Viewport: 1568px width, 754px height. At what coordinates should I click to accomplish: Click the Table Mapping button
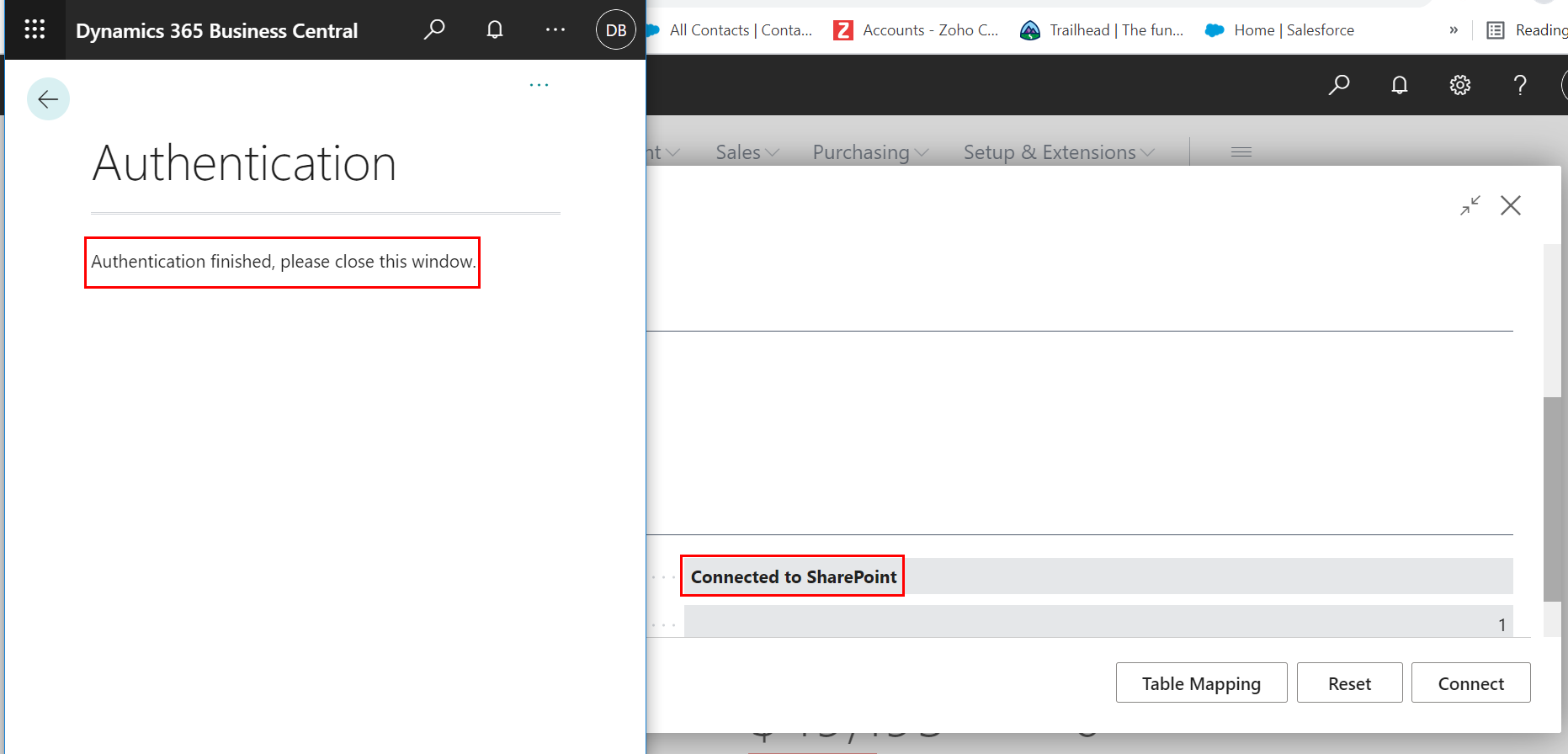(x=1201, y=682)
